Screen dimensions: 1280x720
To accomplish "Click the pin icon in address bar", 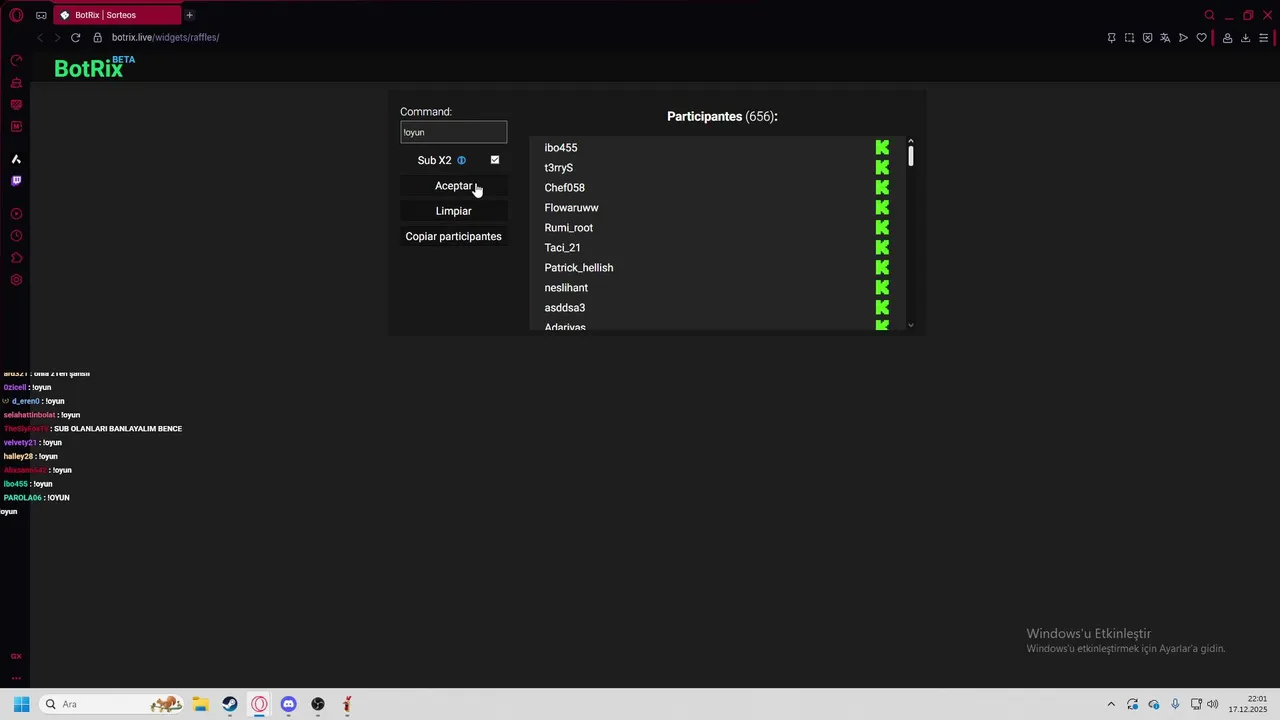I will point(1111,38).
